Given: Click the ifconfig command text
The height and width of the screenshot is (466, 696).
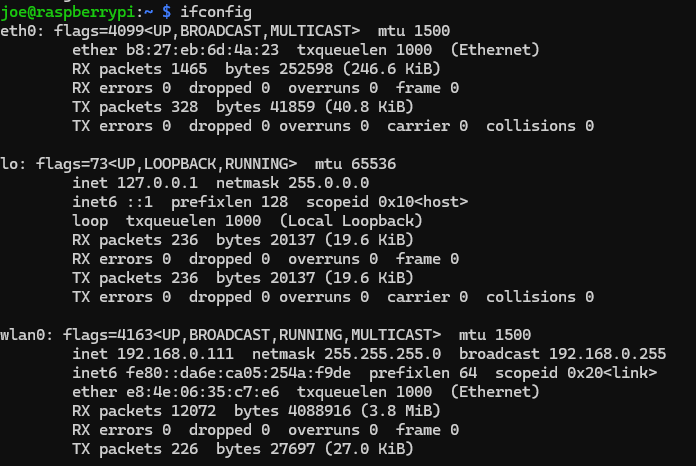Looking at the screenshot, I should 216,11.
